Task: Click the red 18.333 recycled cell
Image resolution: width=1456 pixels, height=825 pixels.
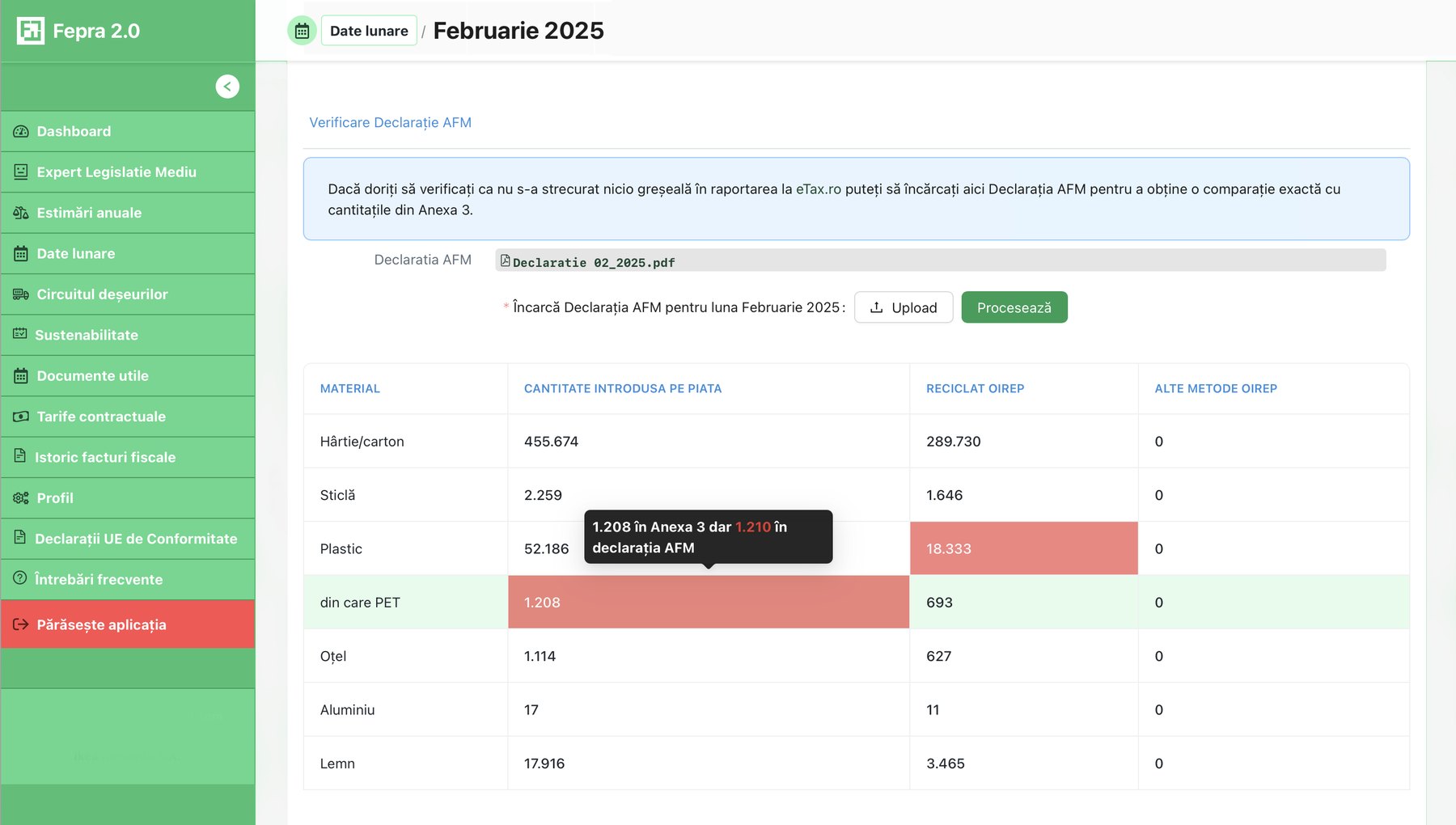Action: [x=1024, y=548]
